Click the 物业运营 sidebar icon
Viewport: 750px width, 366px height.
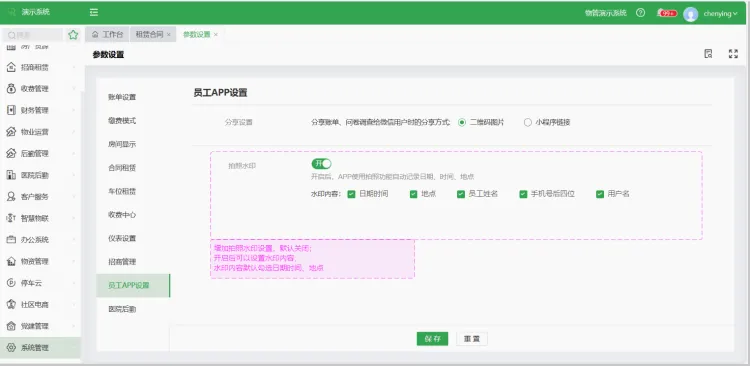click(11, 132)
